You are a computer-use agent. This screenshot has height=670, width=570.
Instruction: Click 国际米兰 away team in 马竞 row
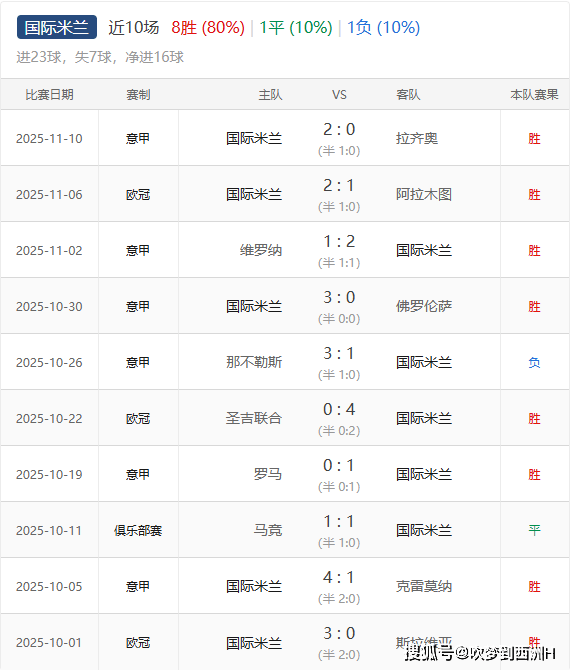[x=423, y=530]
